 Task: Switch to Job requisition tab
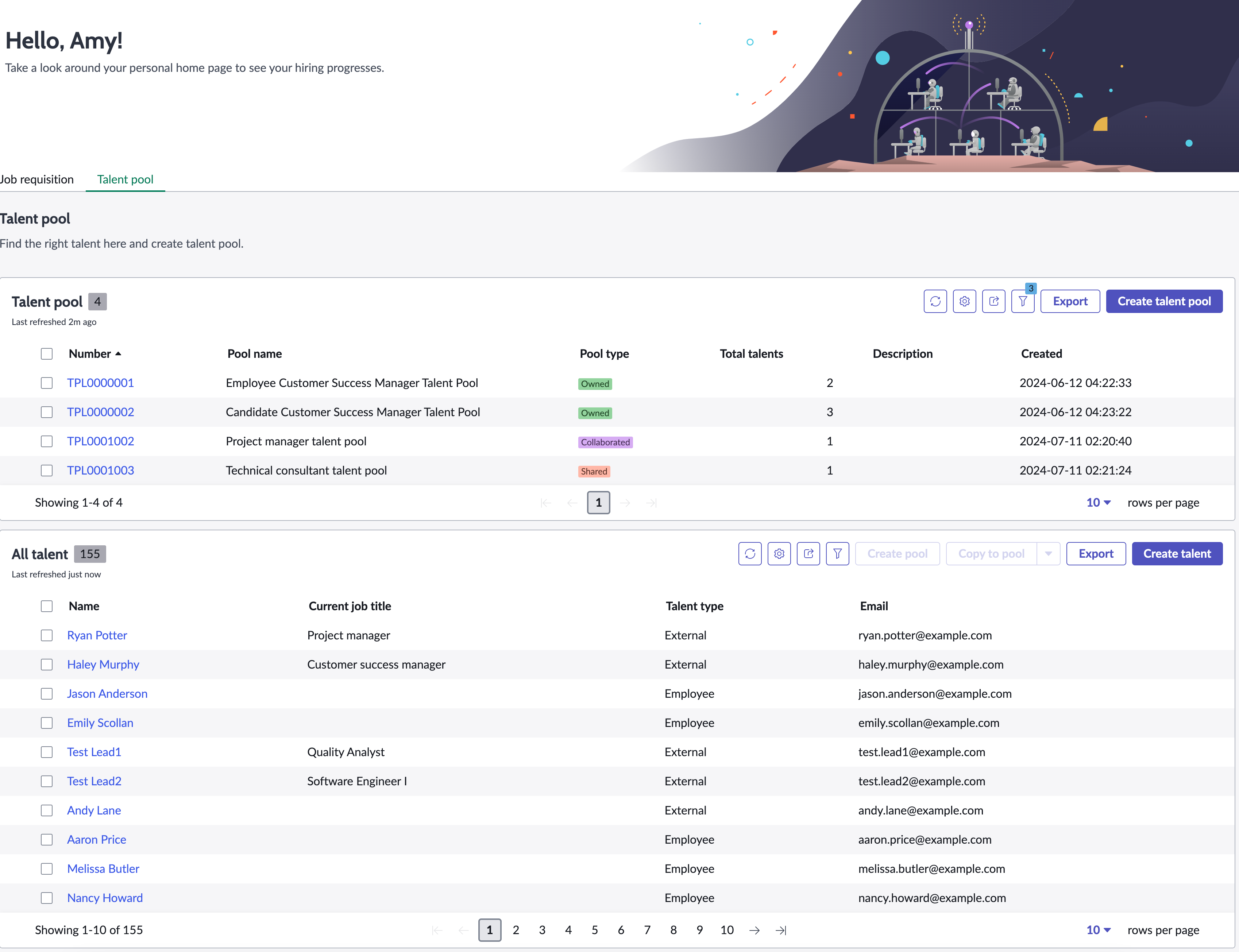click(37, 179)
